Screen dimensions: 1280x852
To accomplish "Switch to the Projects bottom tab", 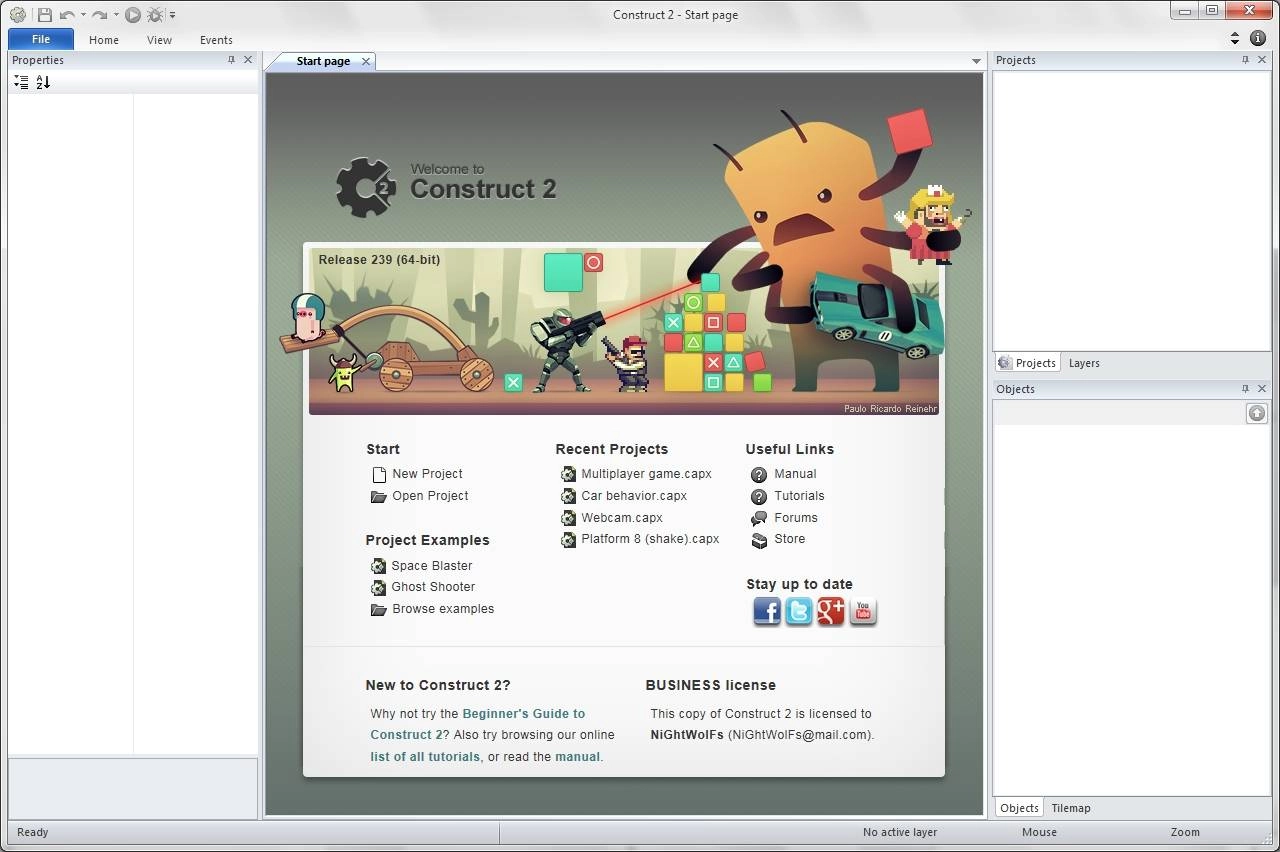I will point(1027,363).
